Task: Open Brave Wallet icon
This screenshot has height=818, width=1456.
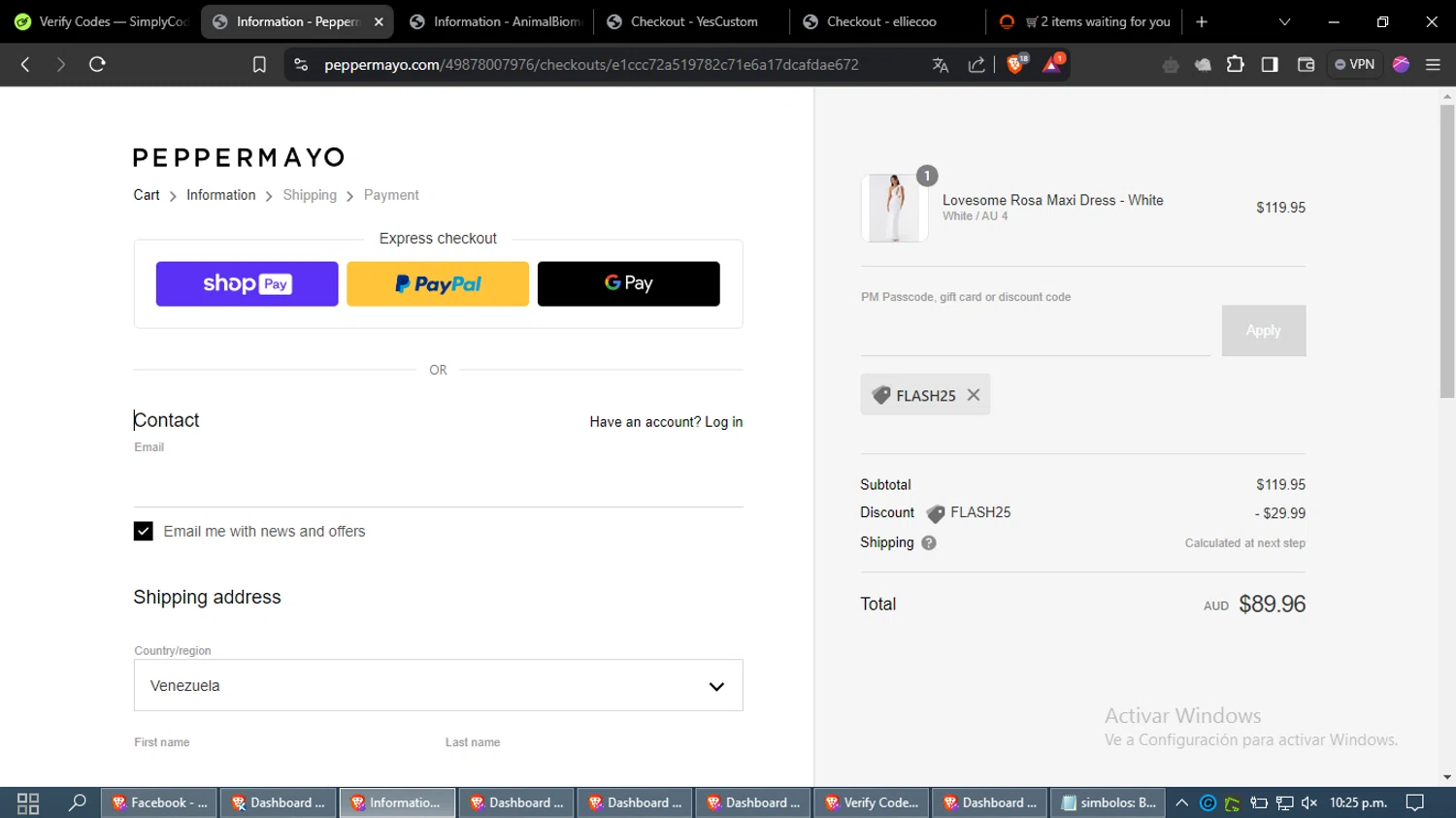Action: click(1306, 64)
